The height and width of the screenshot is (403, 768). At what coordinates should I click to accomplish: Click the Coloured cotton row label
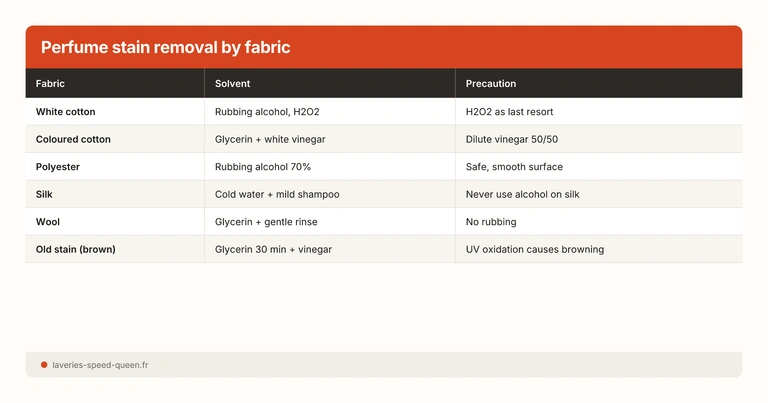[73, 139]
